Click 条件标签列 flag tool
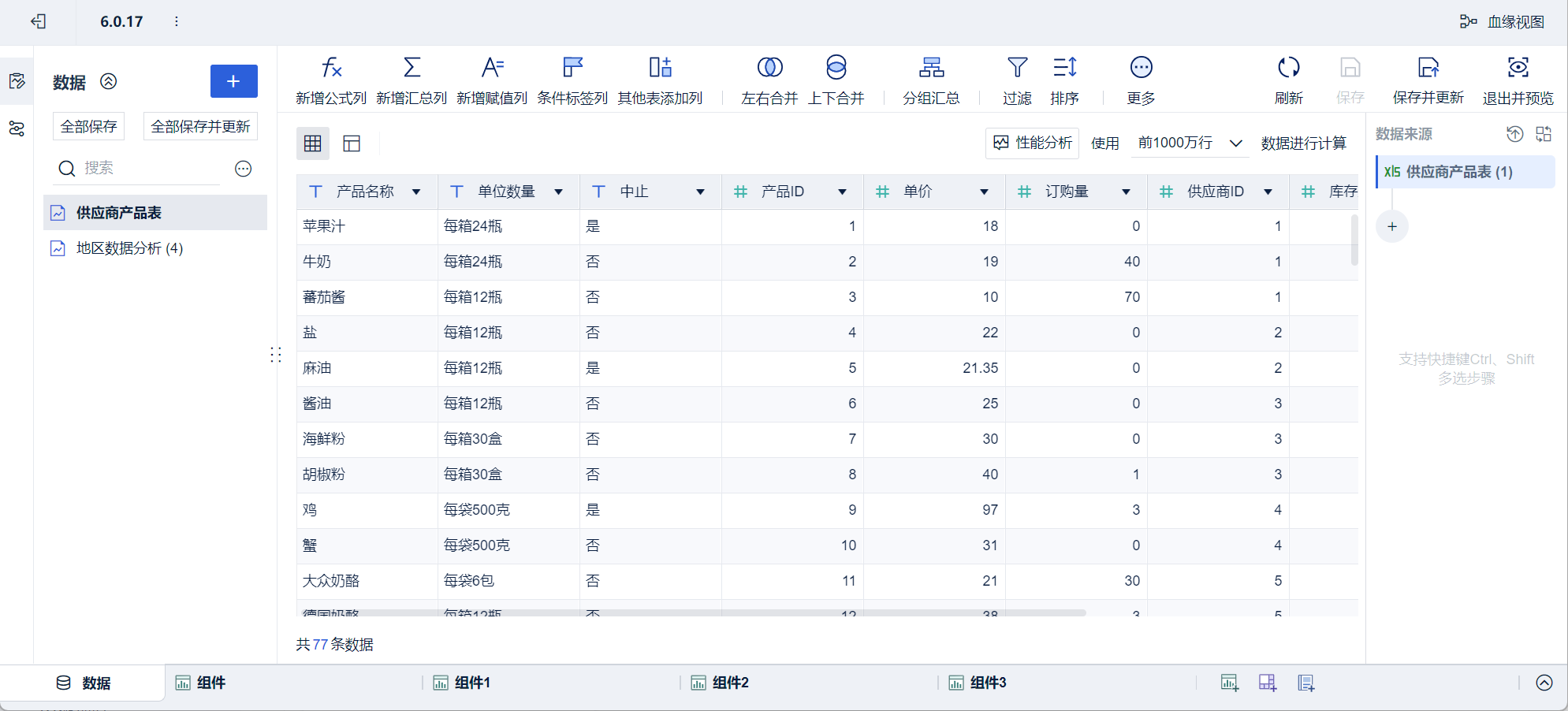 click(x=572, y=80)
